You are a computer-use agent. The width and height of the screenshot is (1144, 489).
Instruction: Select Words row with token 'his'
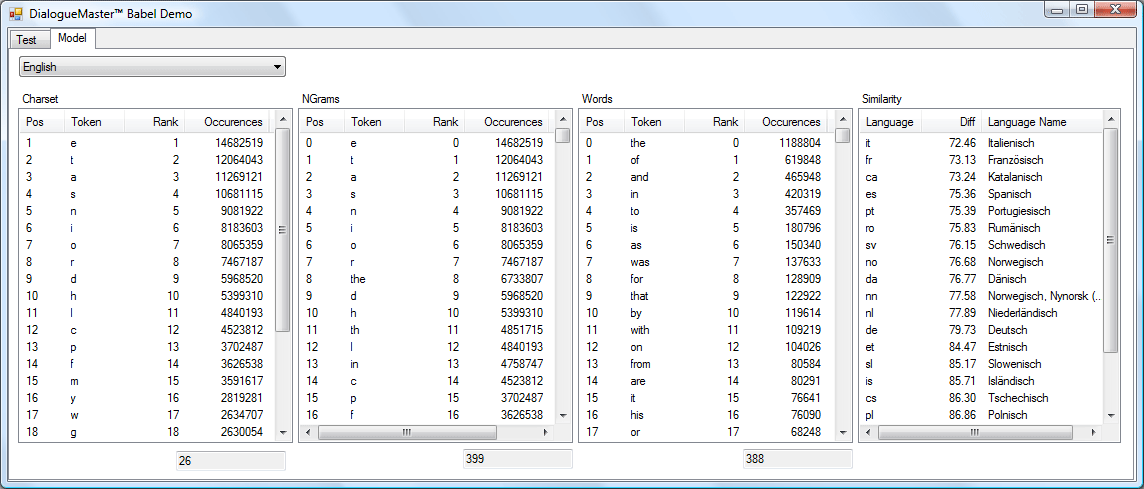(x=708, y=415)
